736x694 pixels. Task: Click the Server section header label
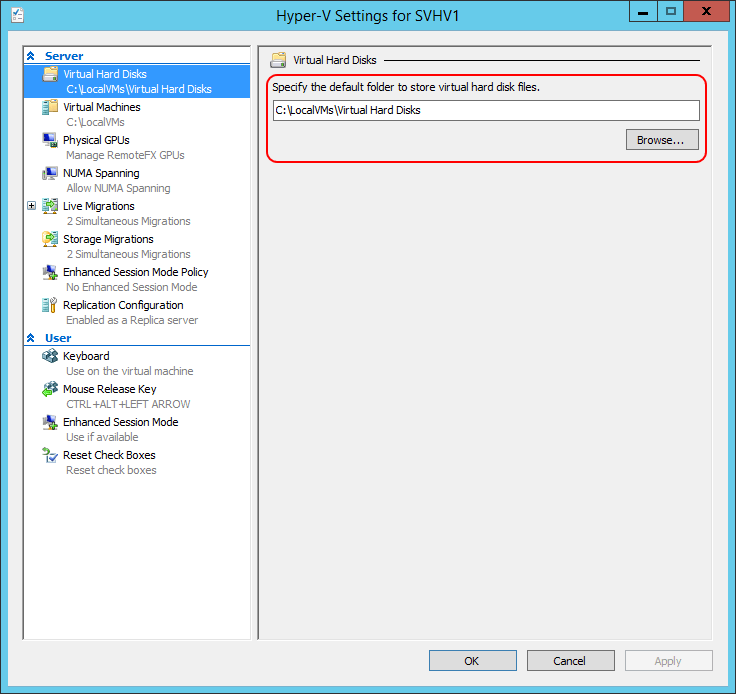(64, 56)
